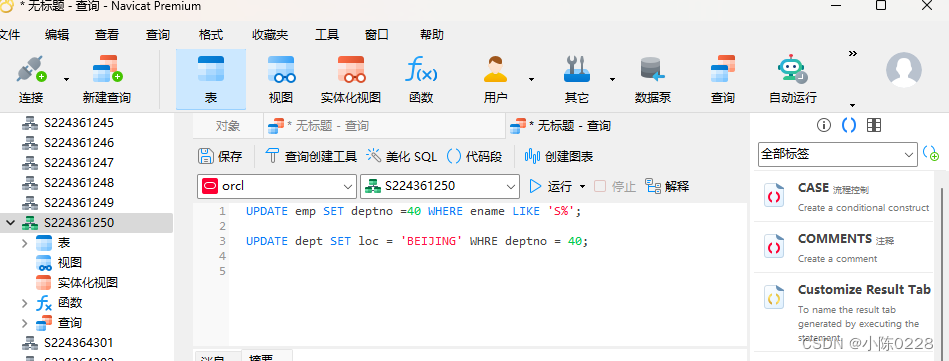Switch to the 对象 tab
The height and width of the screenshot is (361, 949).
[228, 126]
